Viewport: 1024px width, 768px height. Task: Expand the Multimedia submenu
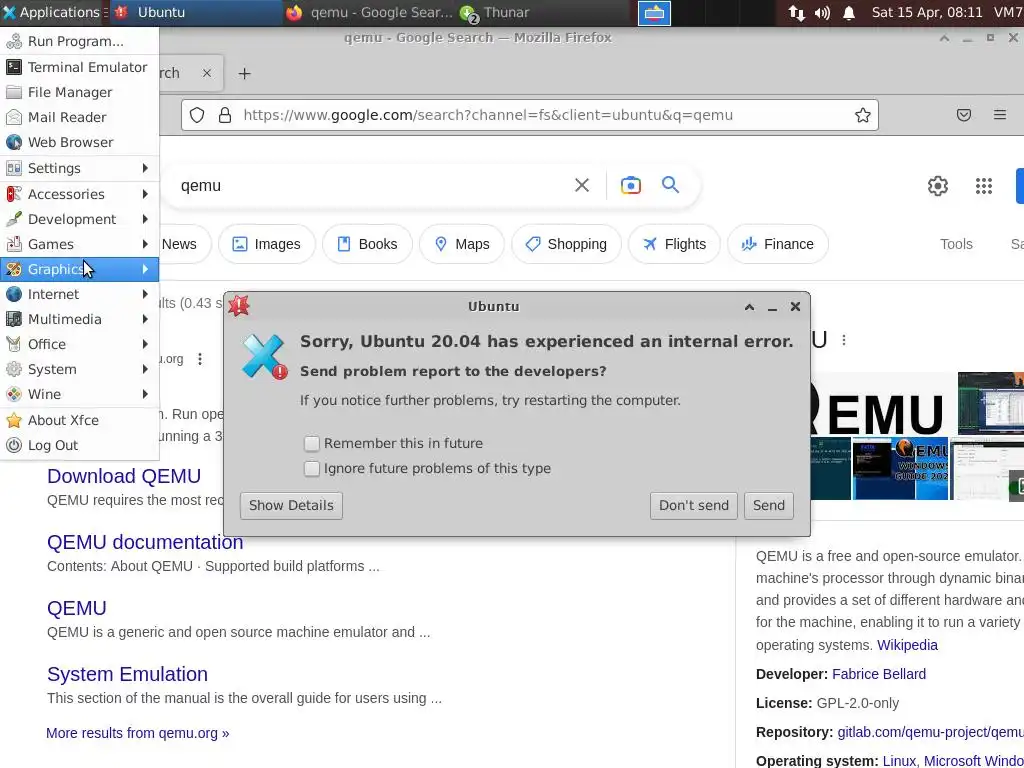pyautogui.click(x=79, y=319)
